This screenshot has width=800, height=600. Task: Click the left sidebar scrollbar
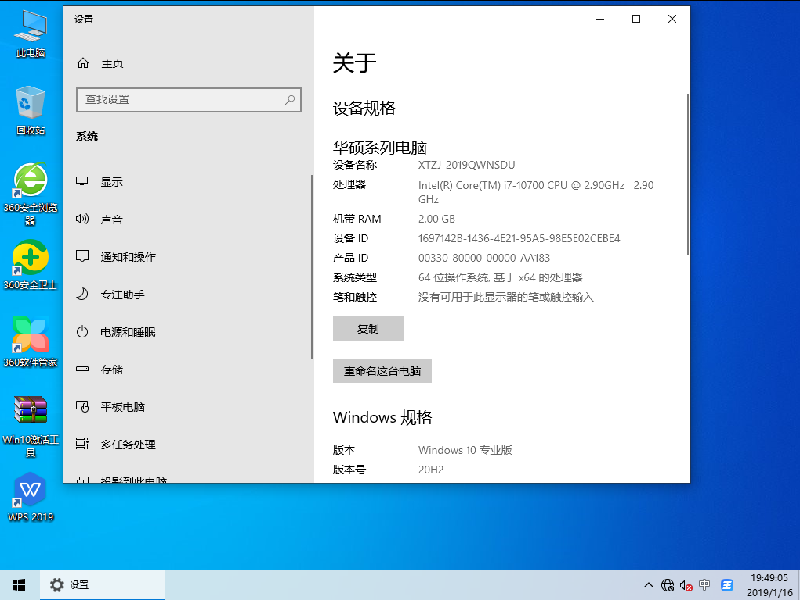tap(311, 266)
